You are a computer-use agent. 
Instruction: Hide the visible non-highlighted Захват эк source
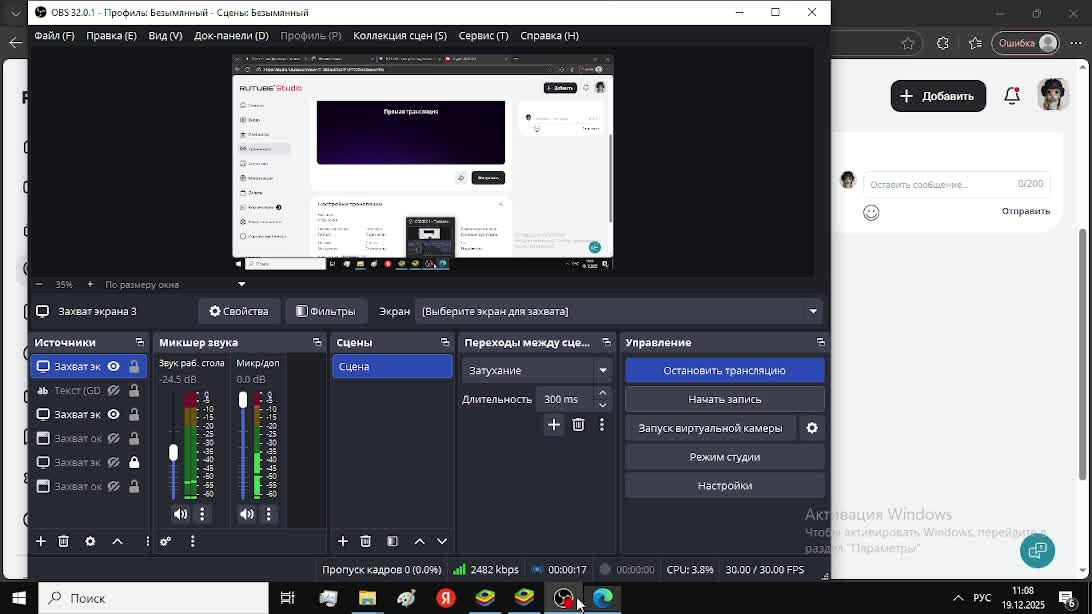114,414
